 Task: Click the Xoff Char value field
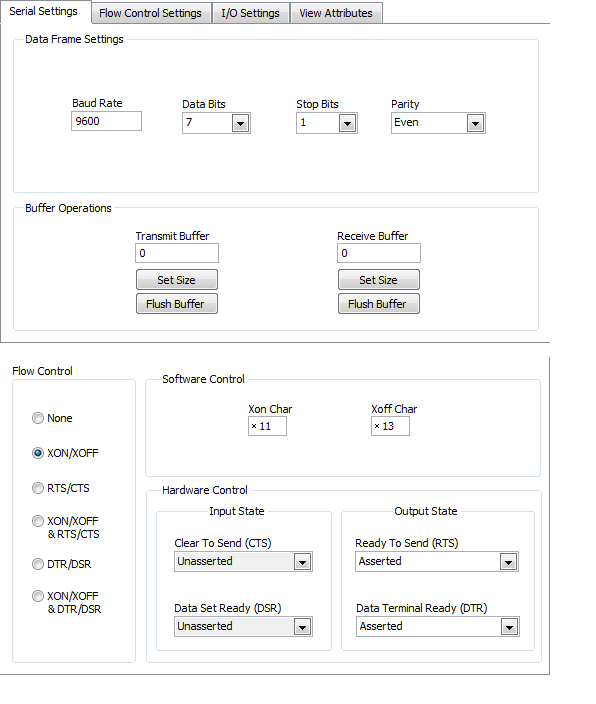pos(390,426)
